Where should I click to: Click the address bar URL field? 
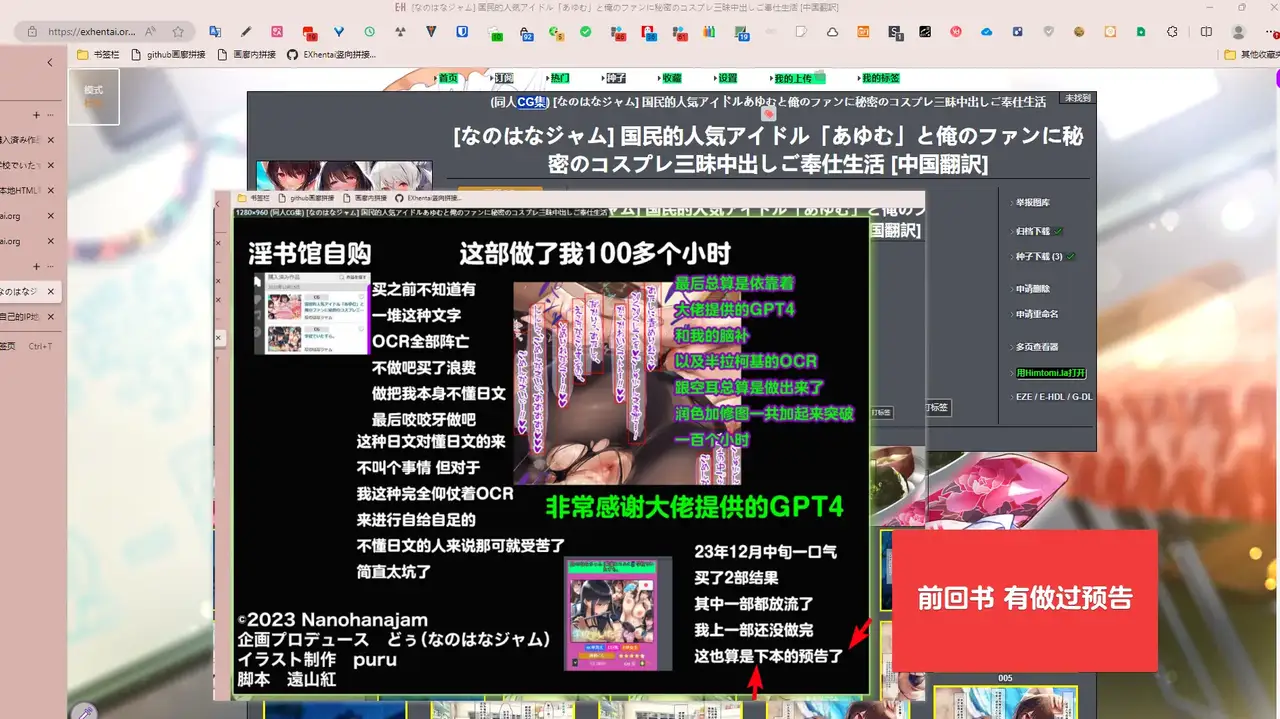pos(90,32)
